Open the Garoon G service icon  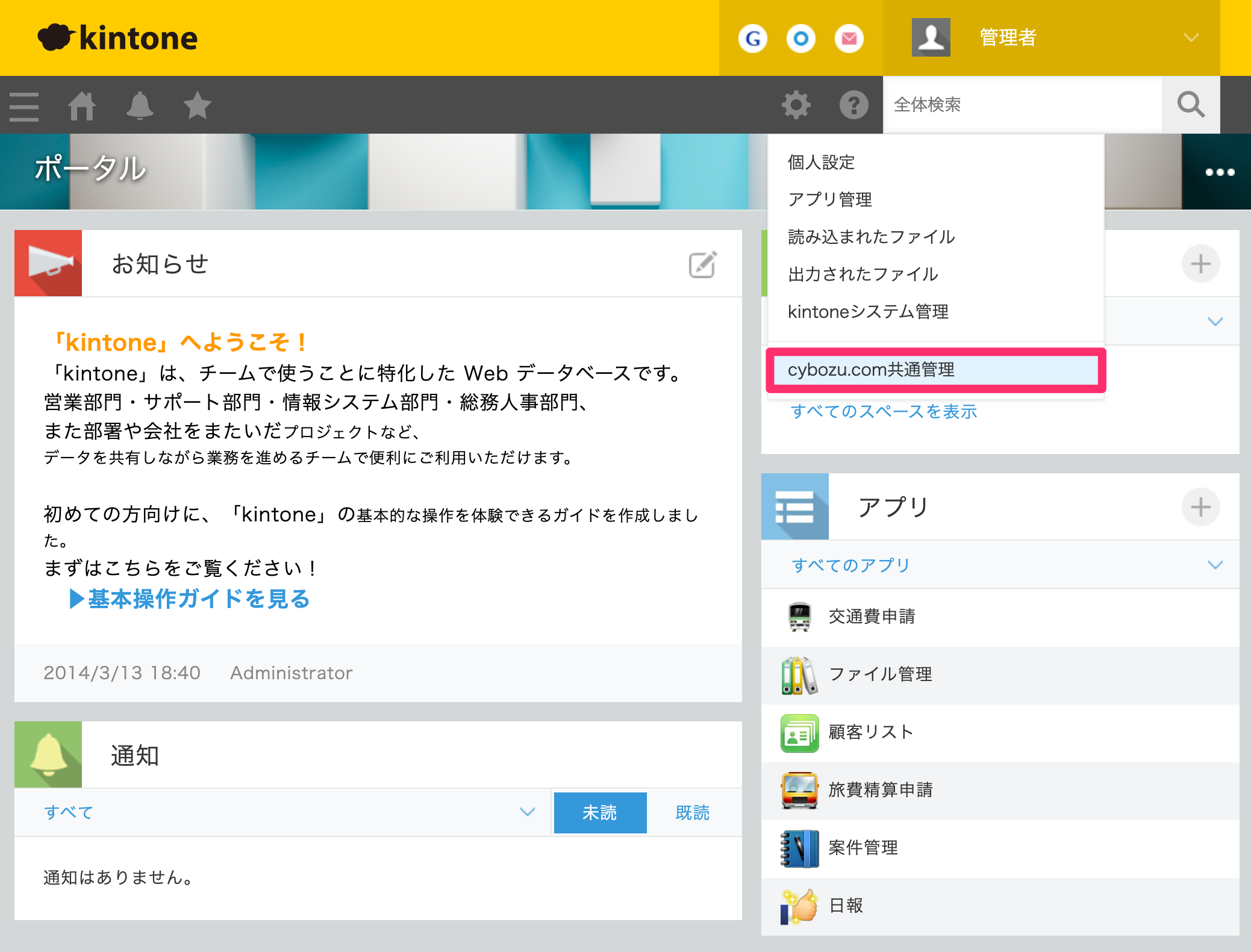(752, 39)
